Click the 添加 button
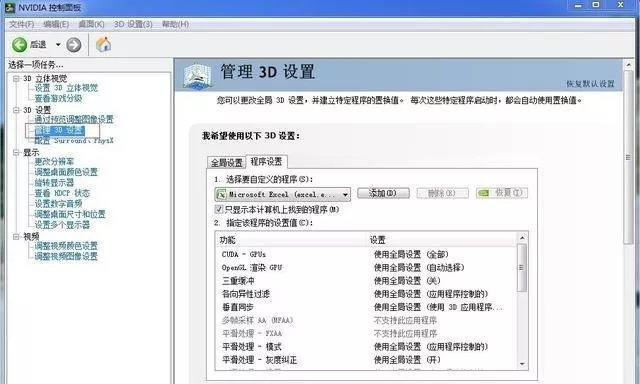 point(383,193)
